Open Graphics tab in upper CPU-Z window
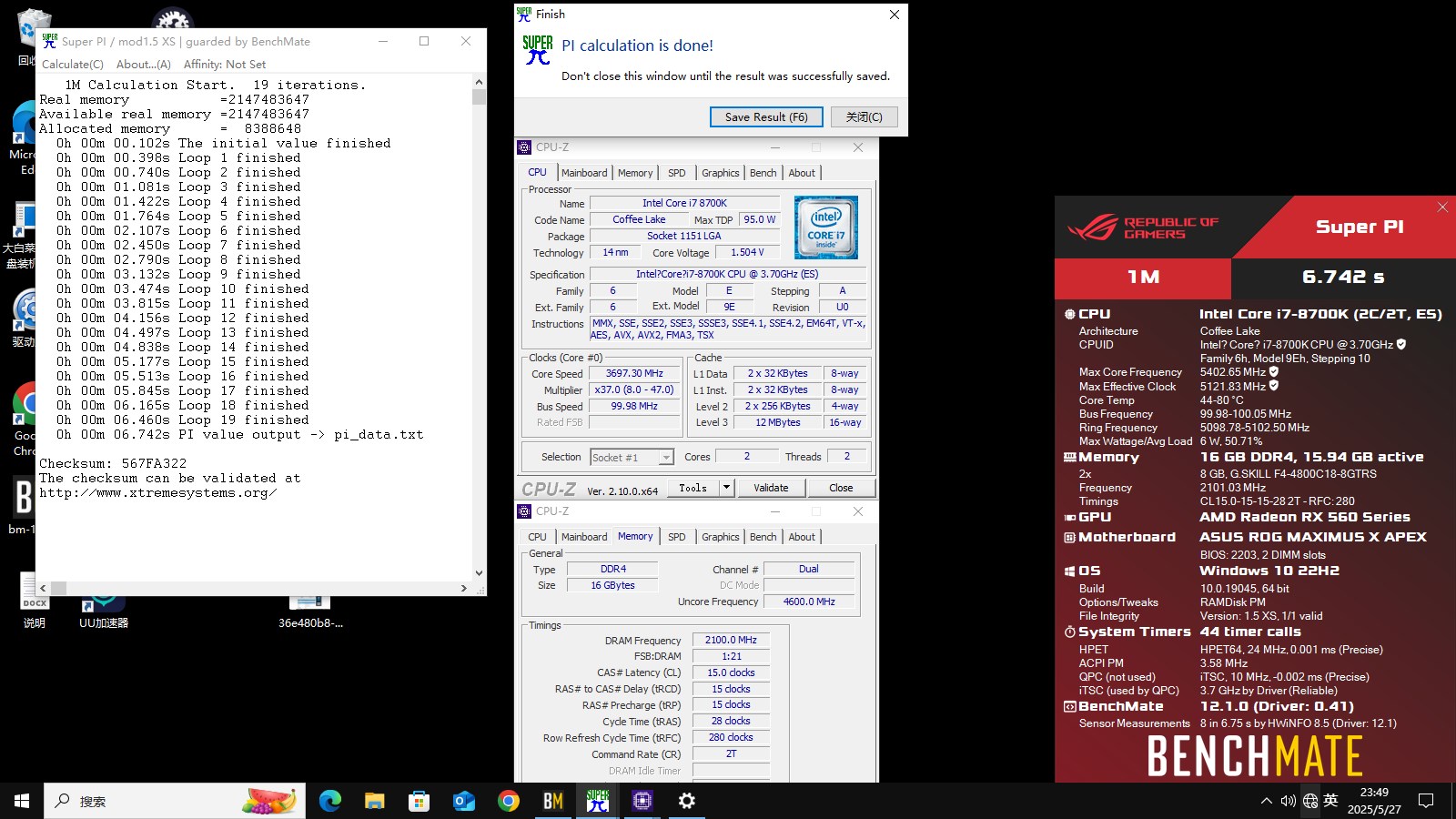Viewport: 1456px width, 819px height. click(x=720, y=173)
